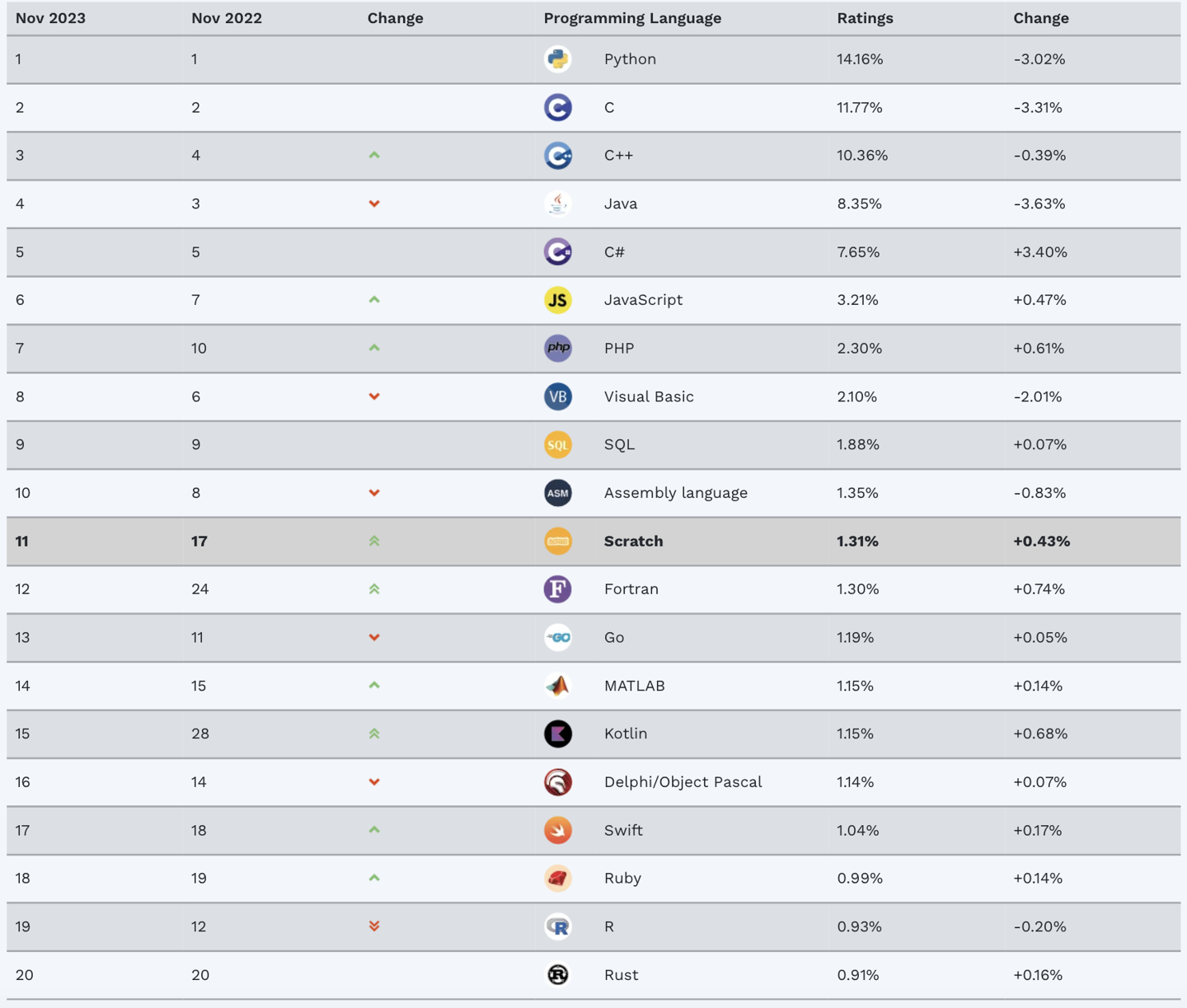The height and width of the screenshot is (1008, 1187).
Task: Click the Kotlin logo icon
Action: click(x=558, y=734)
